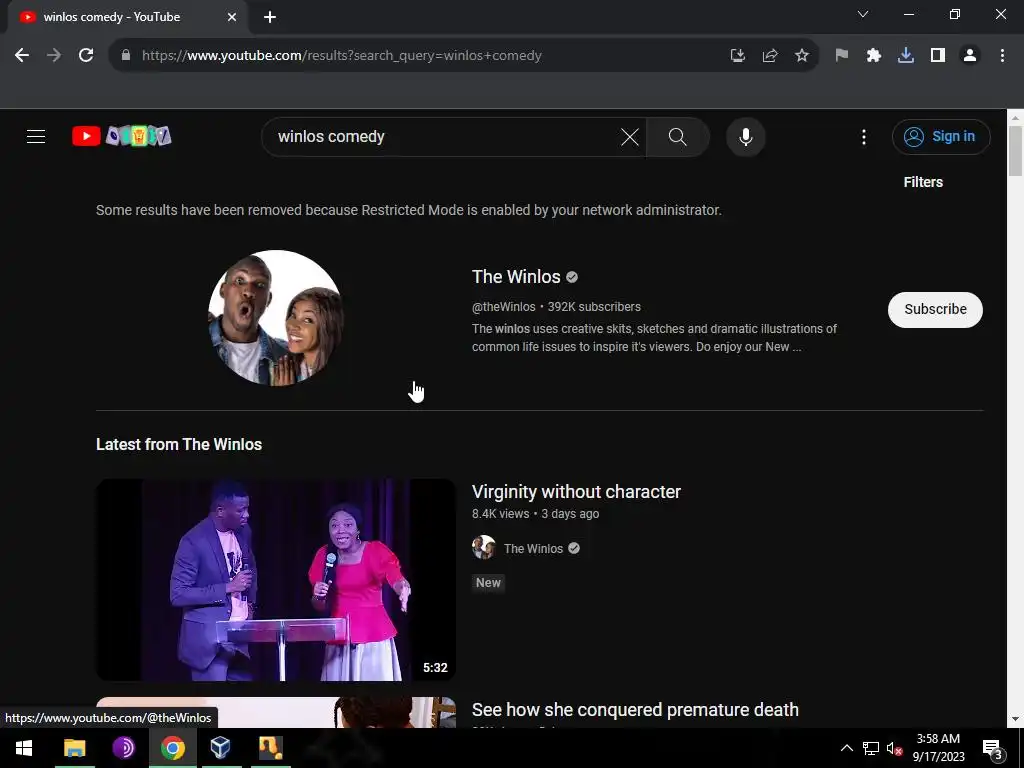
Task: Switch to Chrome on the taskbar
Action: click(172, 748)
